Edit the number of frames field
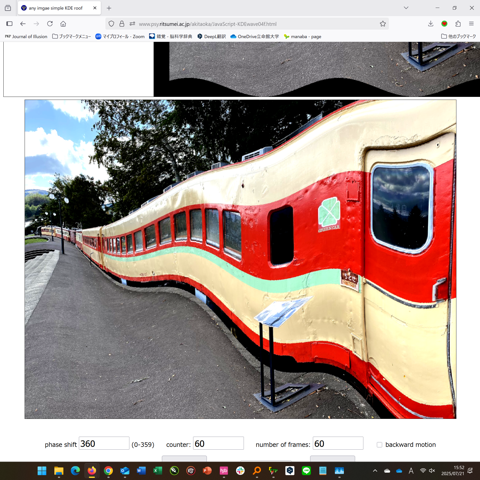 tap(338, 443)
